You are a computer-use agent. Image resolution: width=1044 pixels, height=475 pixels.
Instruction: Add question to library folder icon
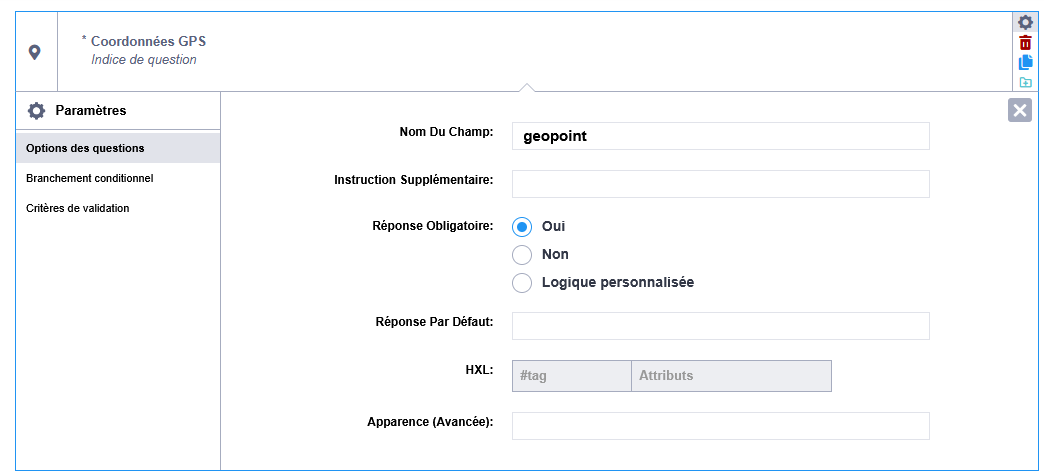click(1025, 82)
